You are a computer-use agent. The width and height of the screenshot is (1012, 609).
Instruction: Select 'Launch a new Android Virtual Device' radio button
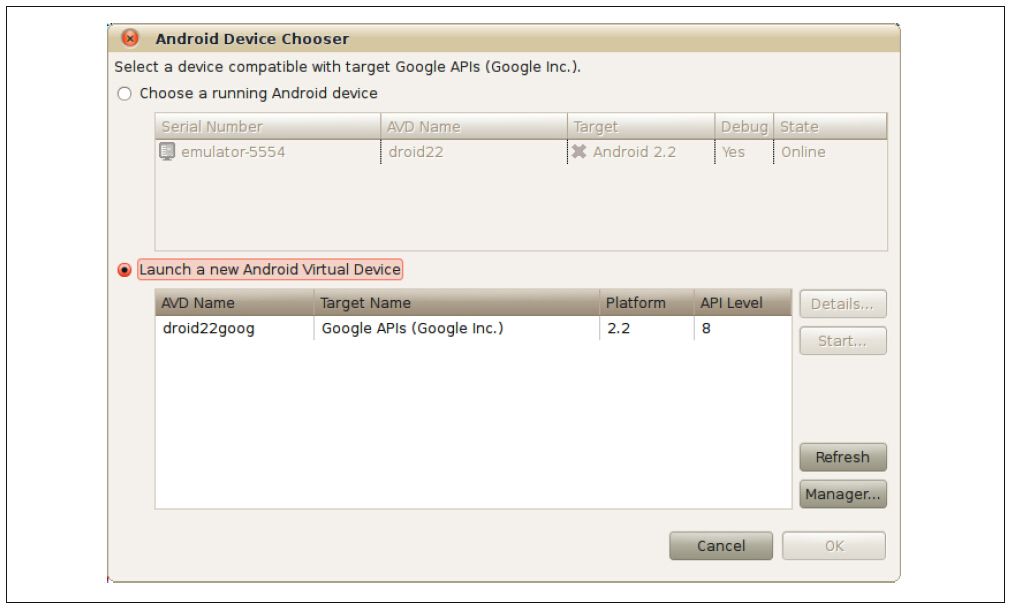point(125,270)
